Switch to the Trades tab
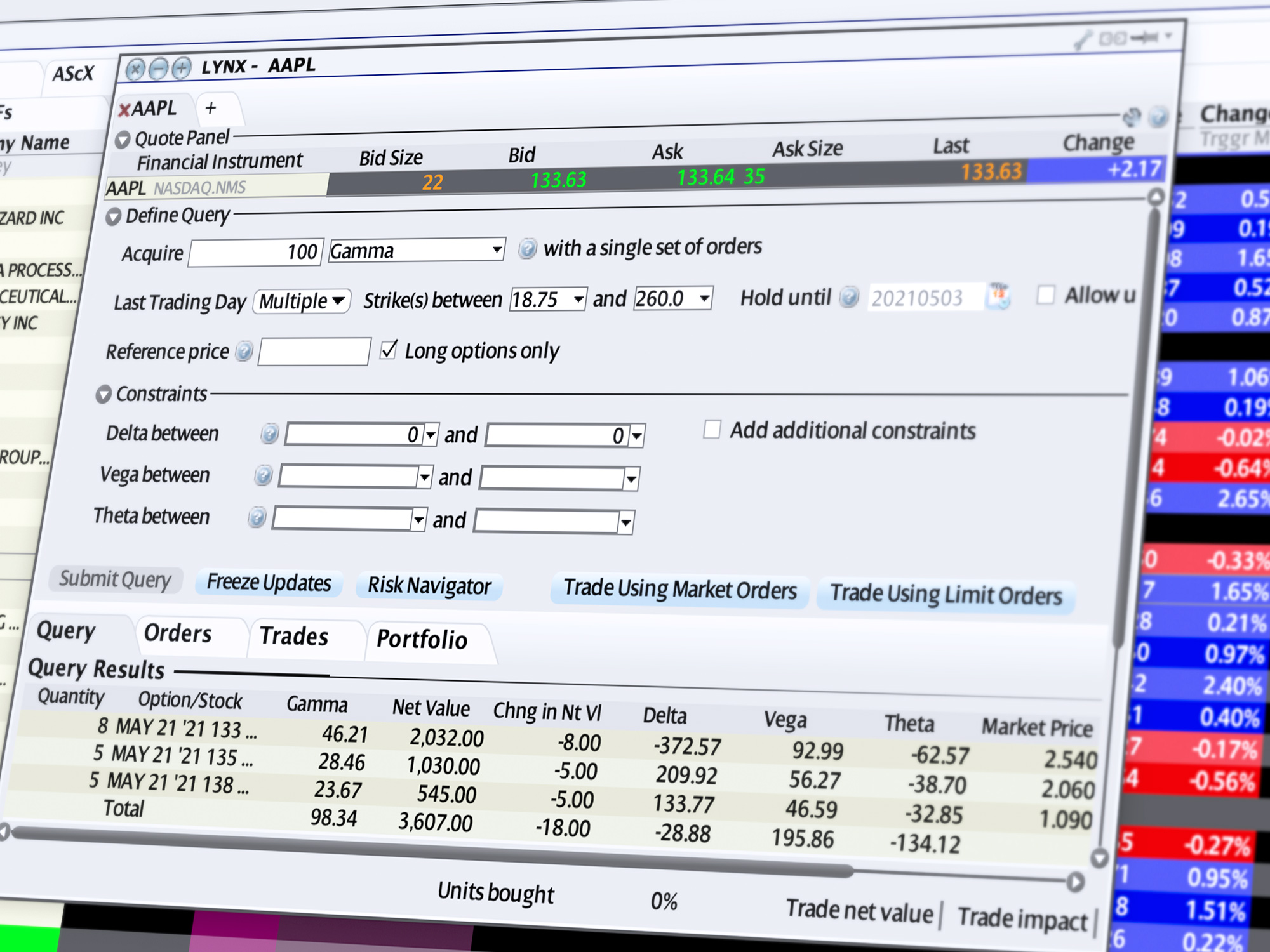The width and height of the screenshot is (1270, 952). coord(294,637)
